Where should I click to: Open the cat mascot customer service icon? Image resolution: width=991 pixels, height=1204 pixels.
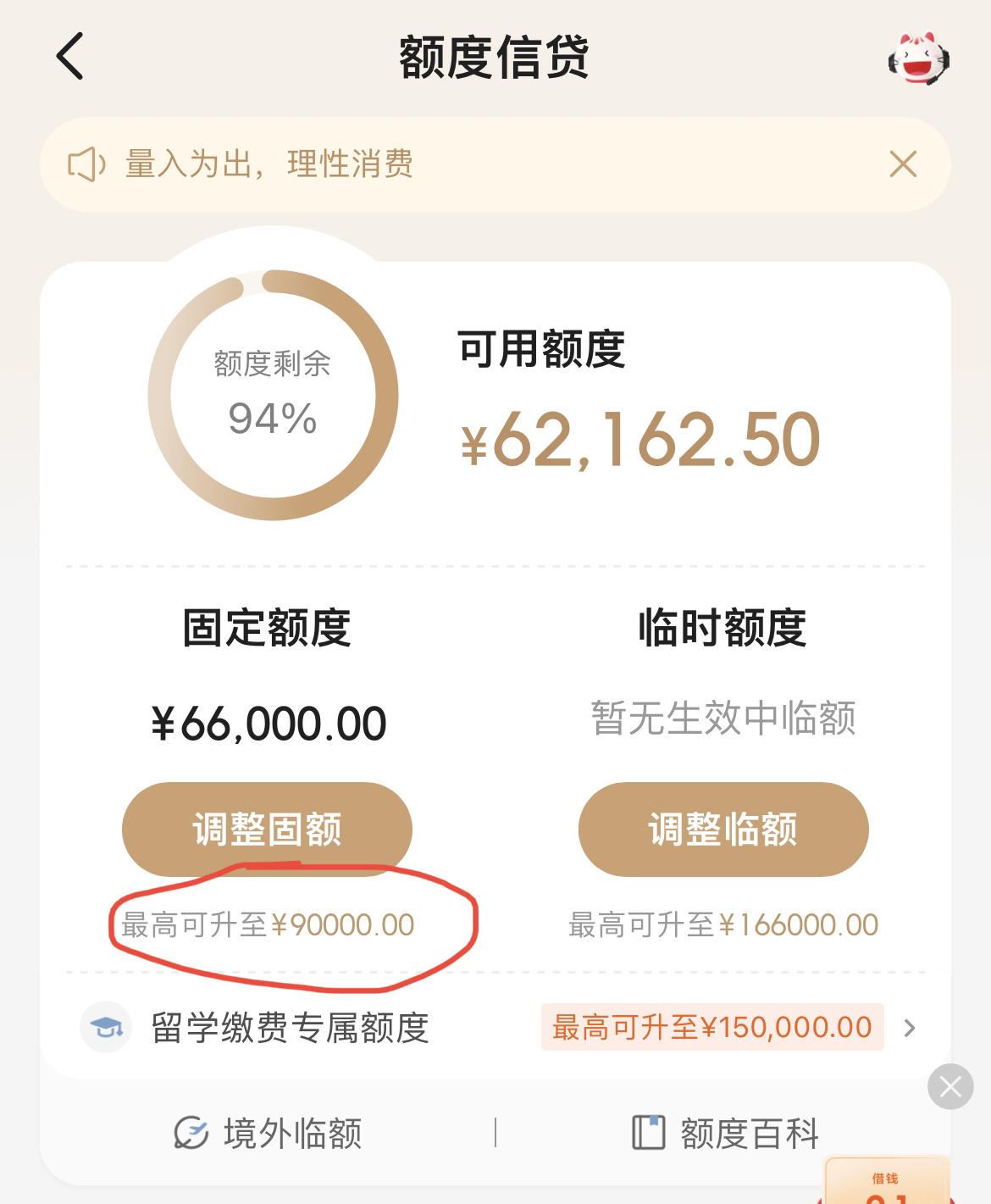click(x=919, y=58)
